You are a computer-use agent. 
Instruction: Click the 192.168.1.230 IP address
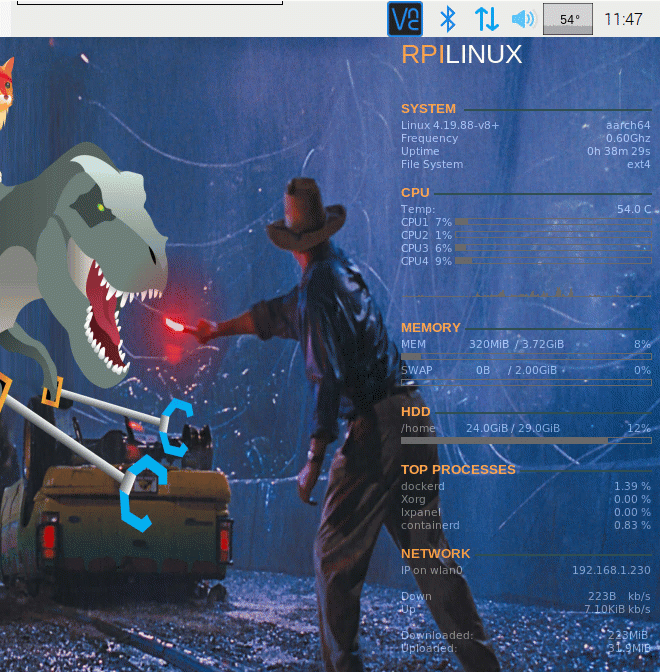(611, 570)
